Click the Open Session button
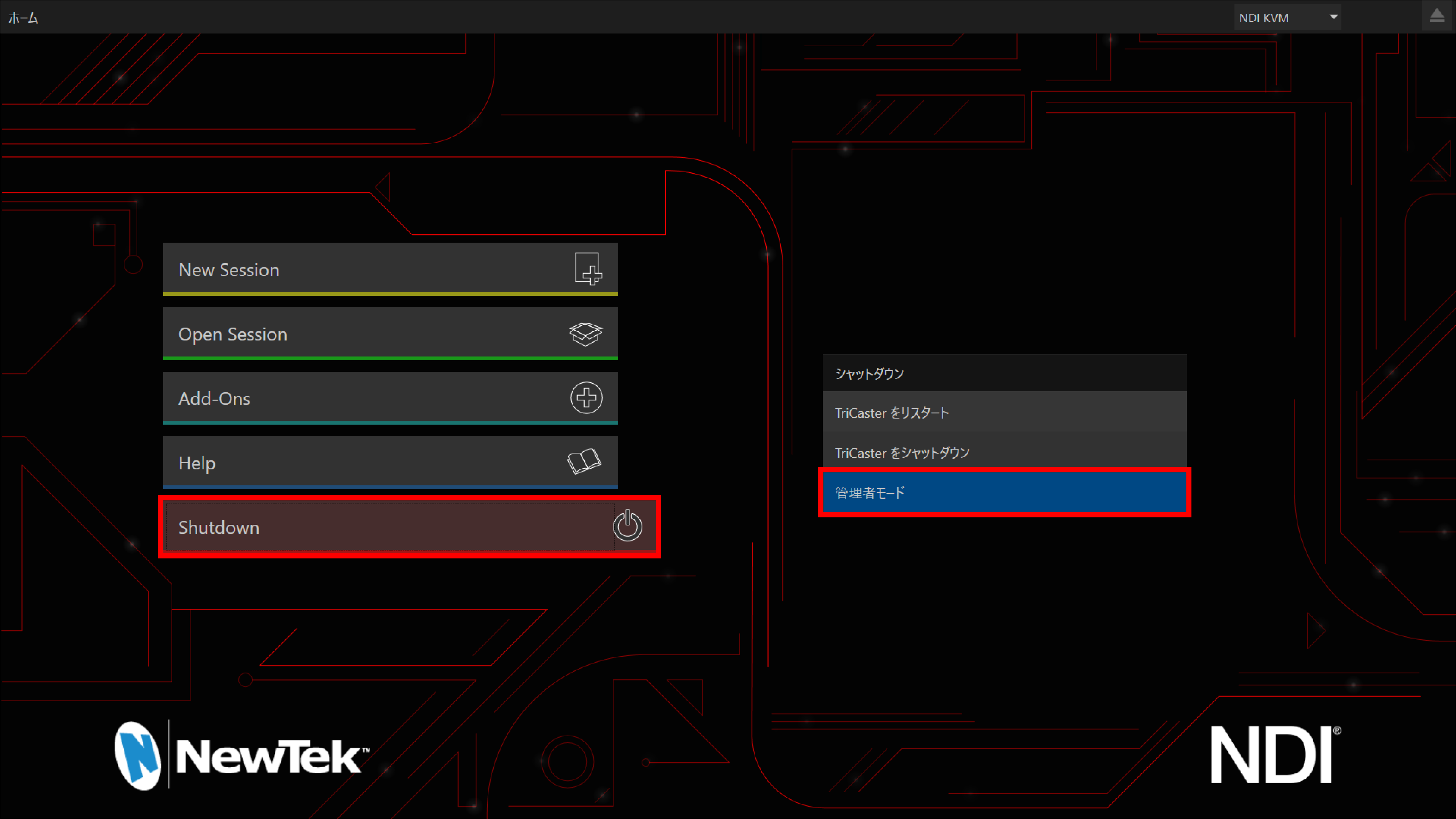 coord(390,334)
